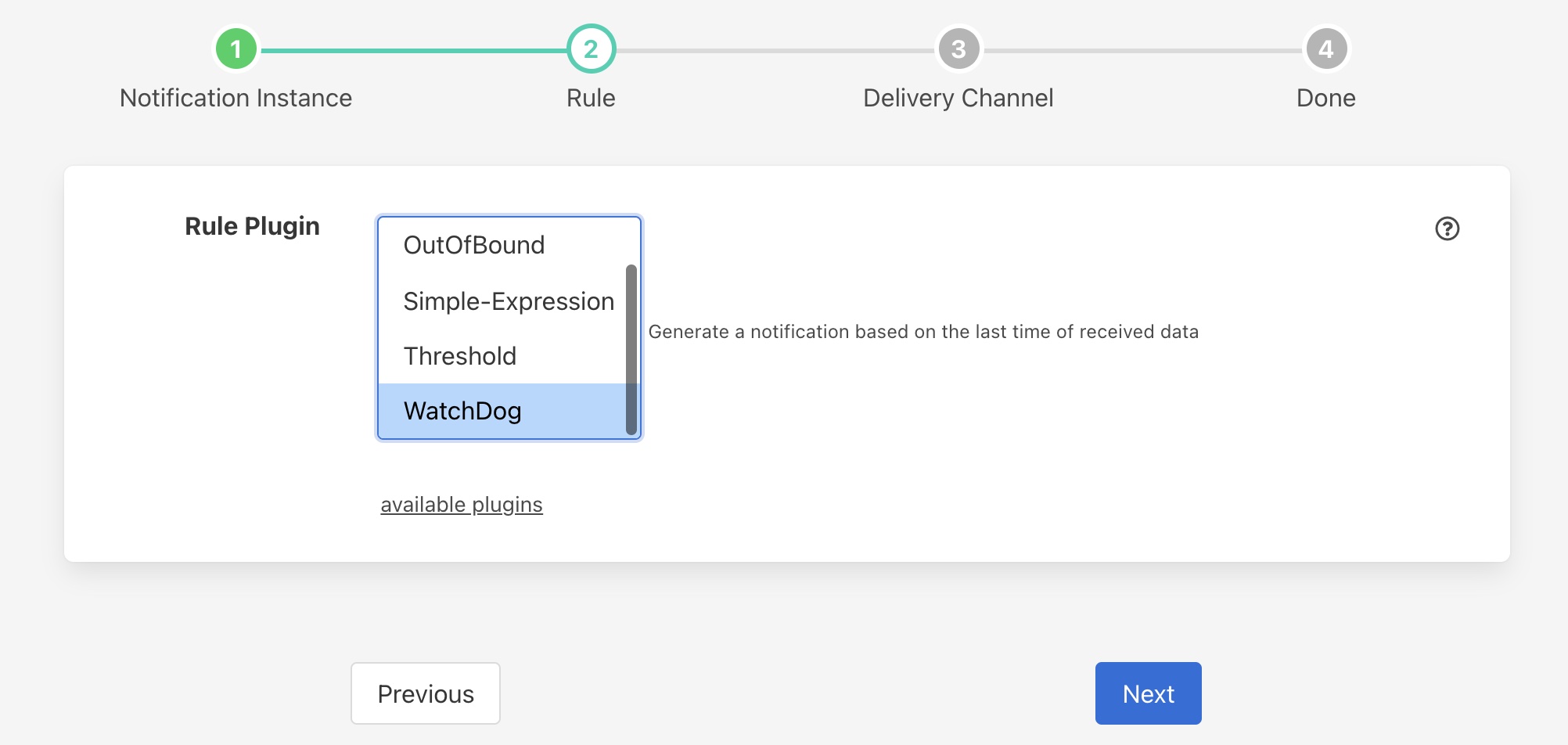Click the Rule Plugin field label
This screenshot has width=1568, height=745.
252,226
